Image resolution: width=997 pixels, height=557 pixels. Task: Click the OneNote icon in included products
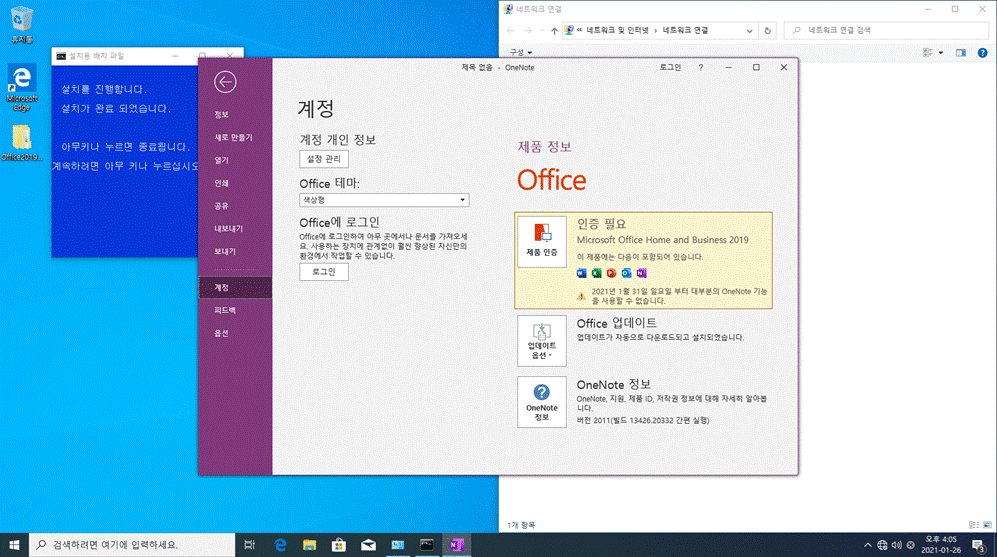pyautogui.click(x=642, y=273)
